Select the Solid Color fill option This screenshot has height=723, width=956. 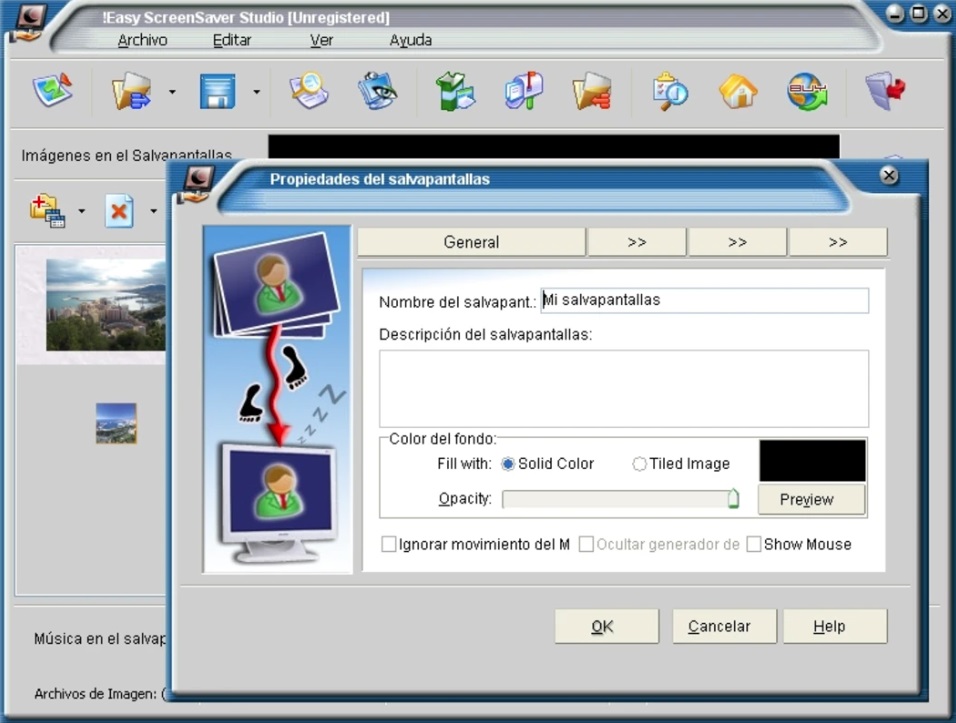[x=508, y=464]
